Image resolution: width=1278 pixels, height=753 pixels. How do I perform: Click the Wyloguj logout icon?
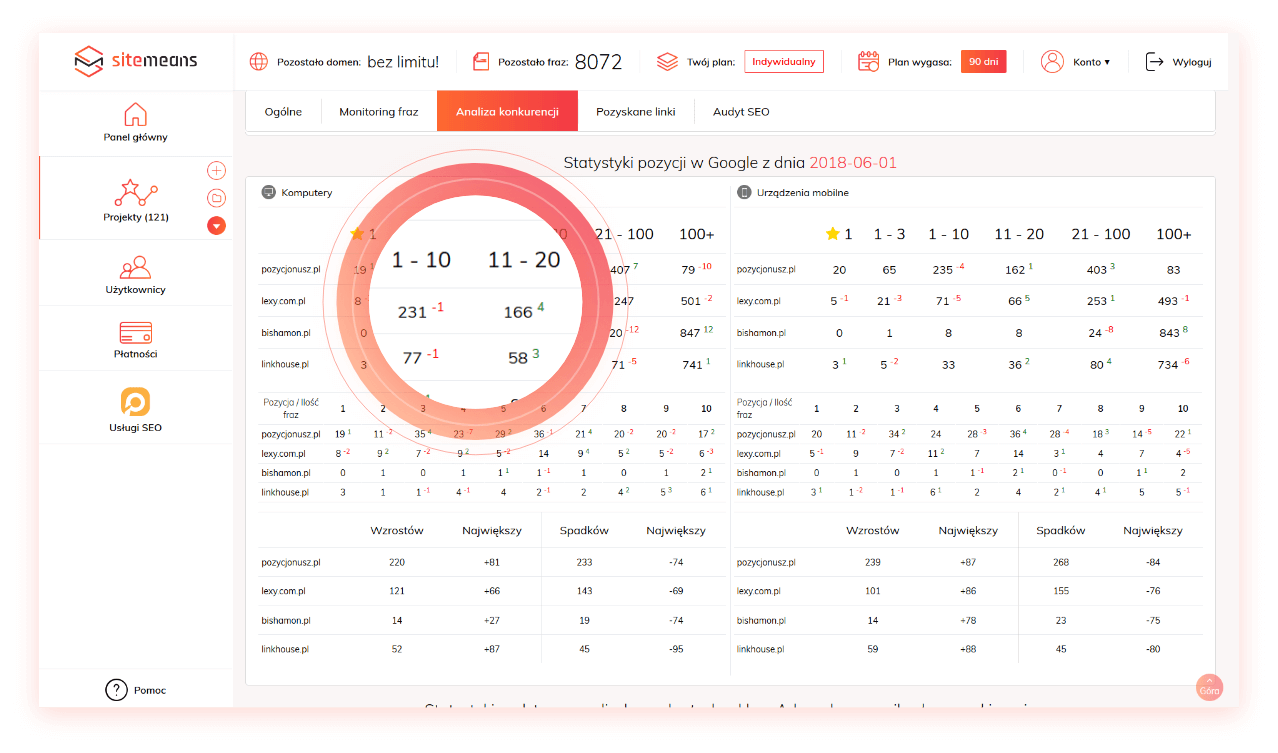[x=1155, y=62]
